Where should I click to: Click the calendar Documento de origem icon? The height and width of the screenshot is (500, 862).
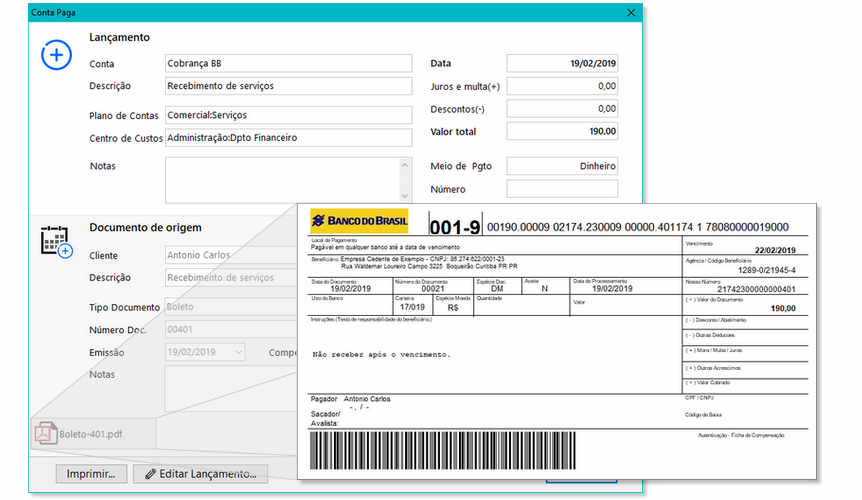56,241
